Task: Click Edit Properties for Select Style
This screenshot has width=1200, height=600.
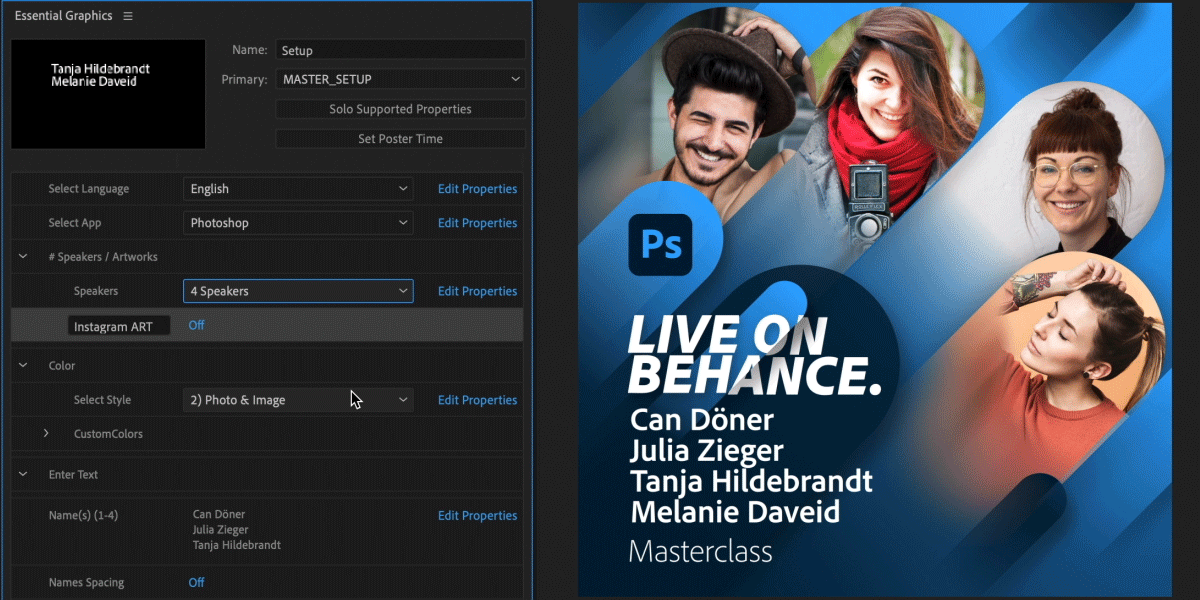Action: (477, 400)
